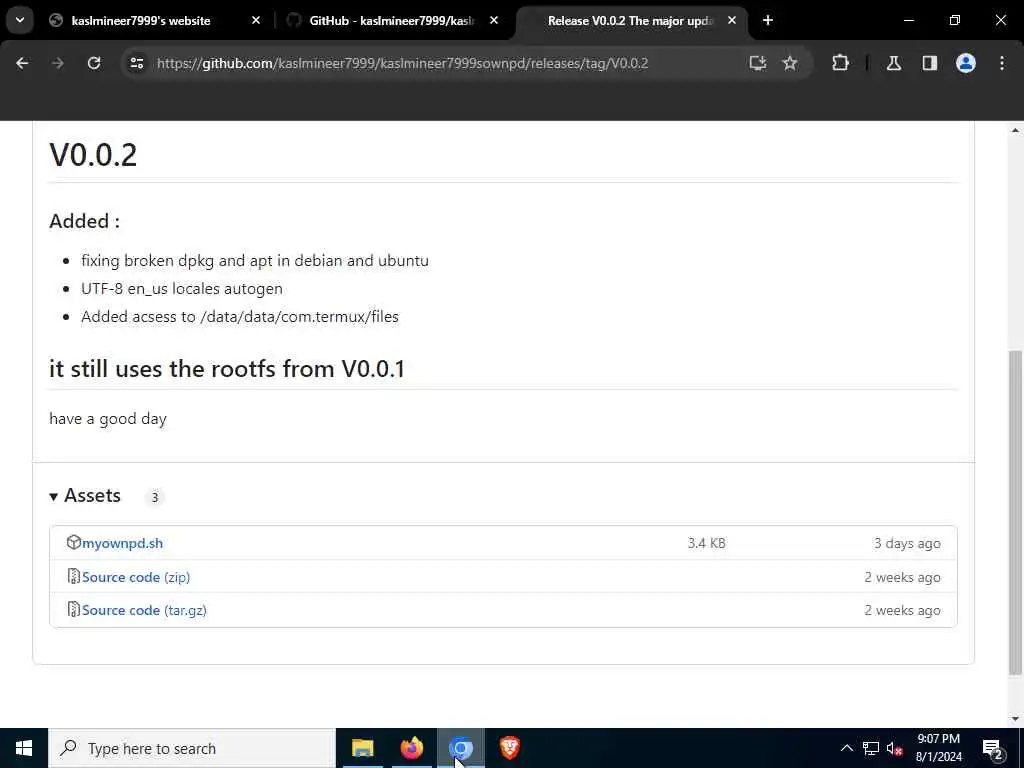Click the 'Added :' heading
Screen dimensions: 1024x768
tap(84, 221)
